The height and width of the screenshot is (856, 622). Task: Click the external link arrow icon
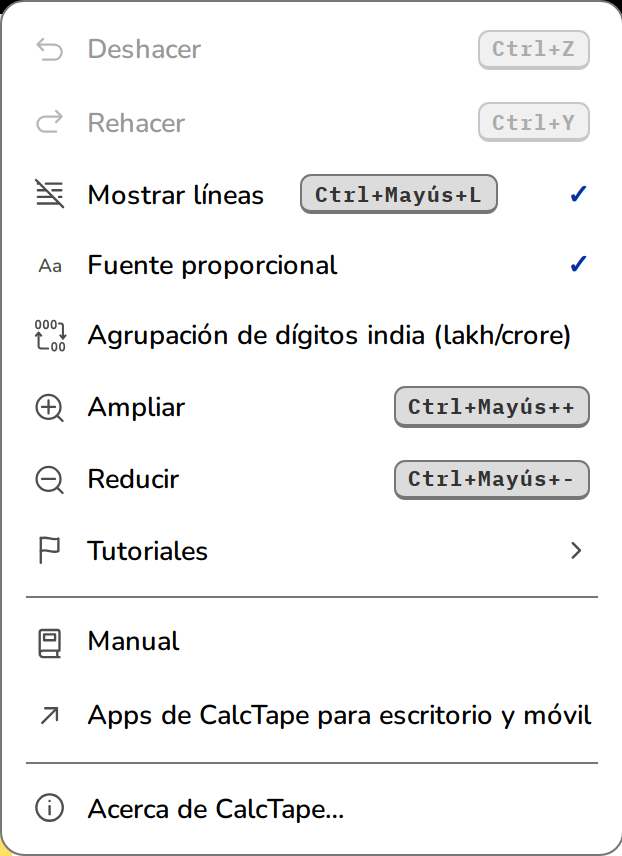pos(50,715)
